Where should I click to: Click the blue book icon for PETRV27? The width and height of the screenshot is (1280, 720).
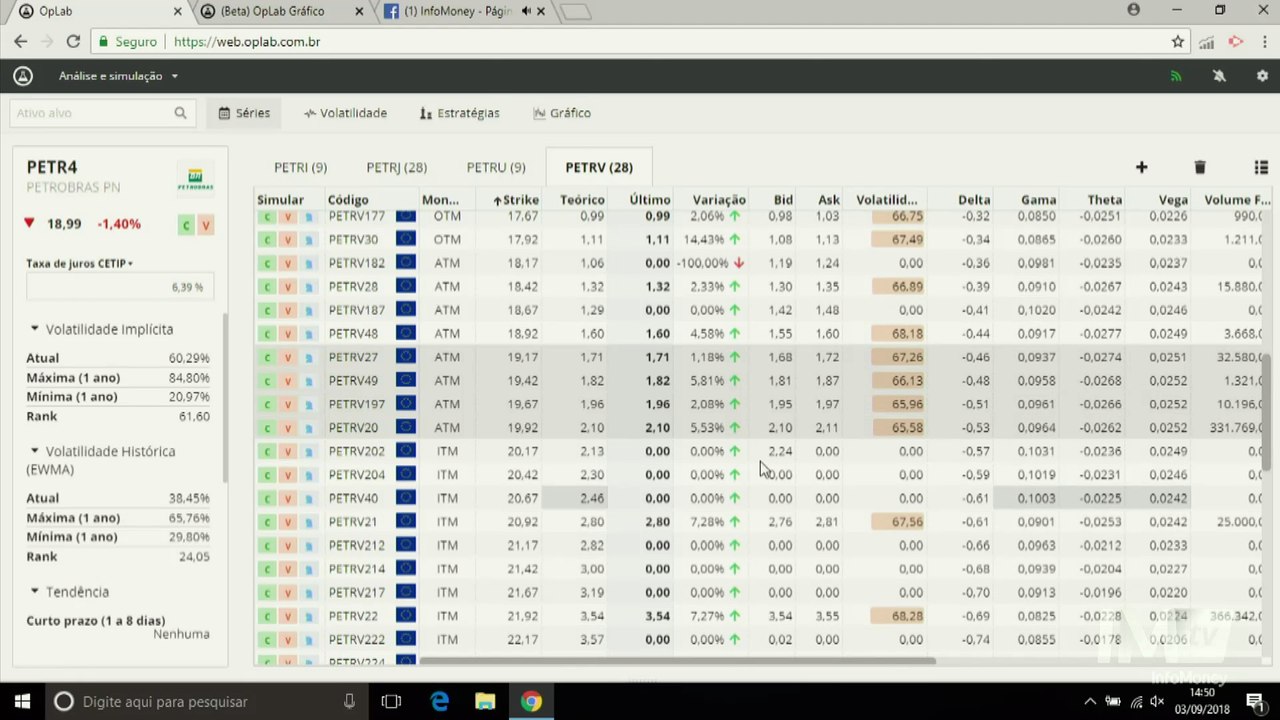coord(309,357)
